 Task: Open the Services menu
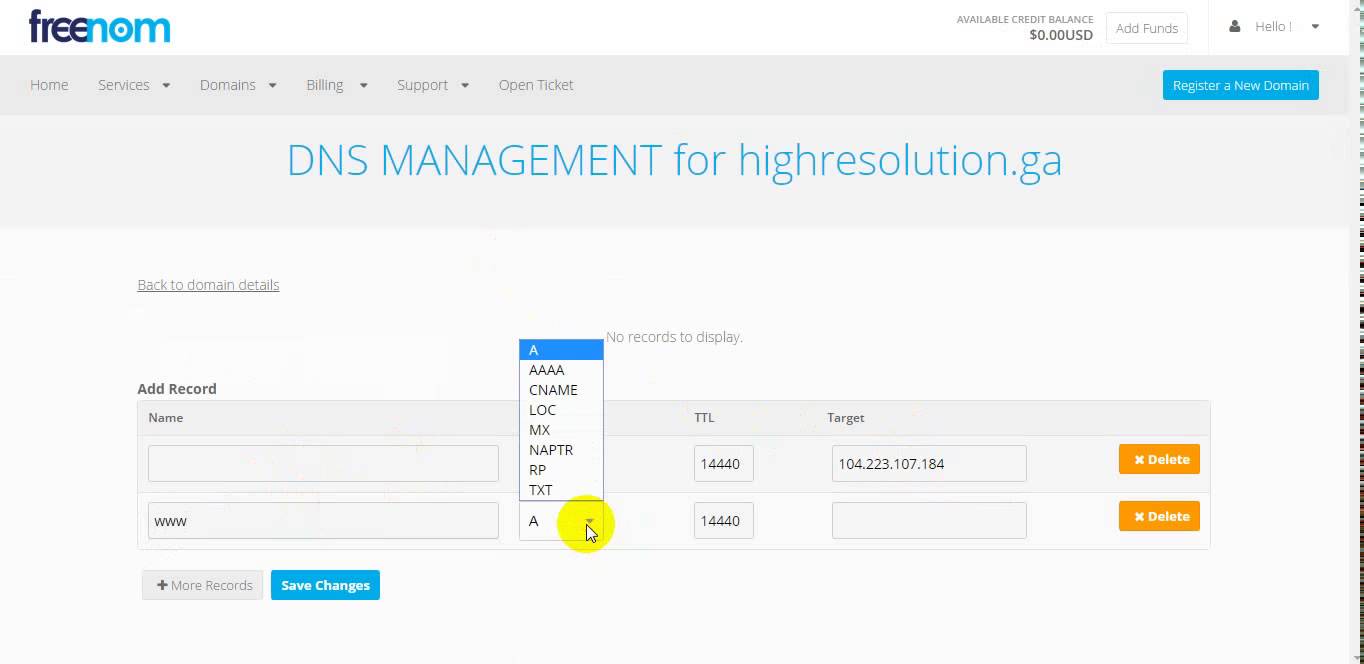(x=134, y=85)
